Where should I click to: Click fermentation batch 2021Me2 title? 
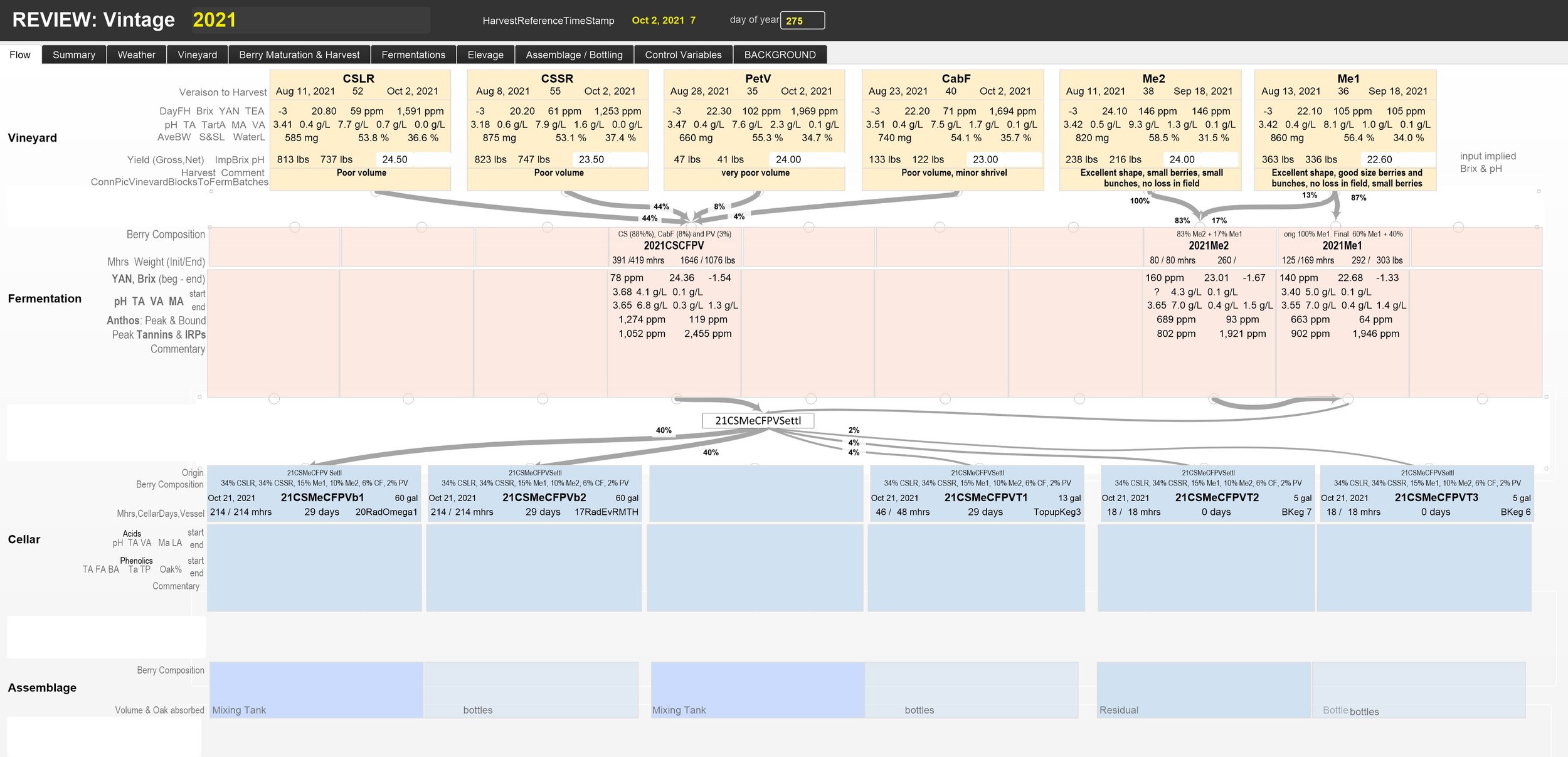[x=1209, y=246]
